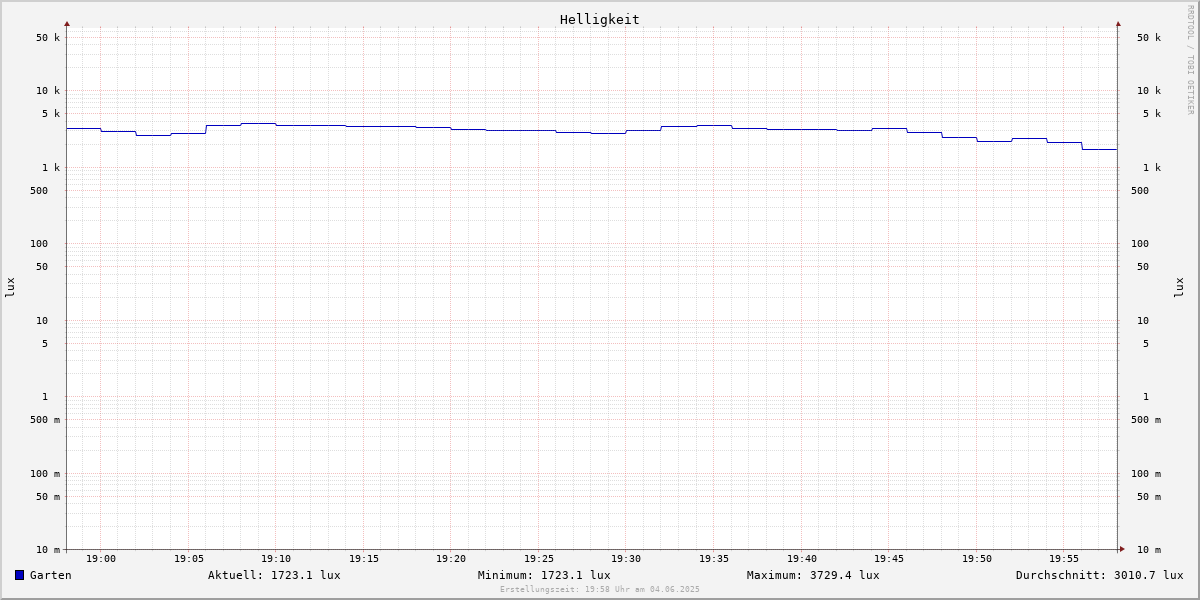Image resolution: width=1200 pixels, height=600 pixels.
Task: Click the 19:35 time axis label
Action: pyautogui.click(x=714, y=559)
